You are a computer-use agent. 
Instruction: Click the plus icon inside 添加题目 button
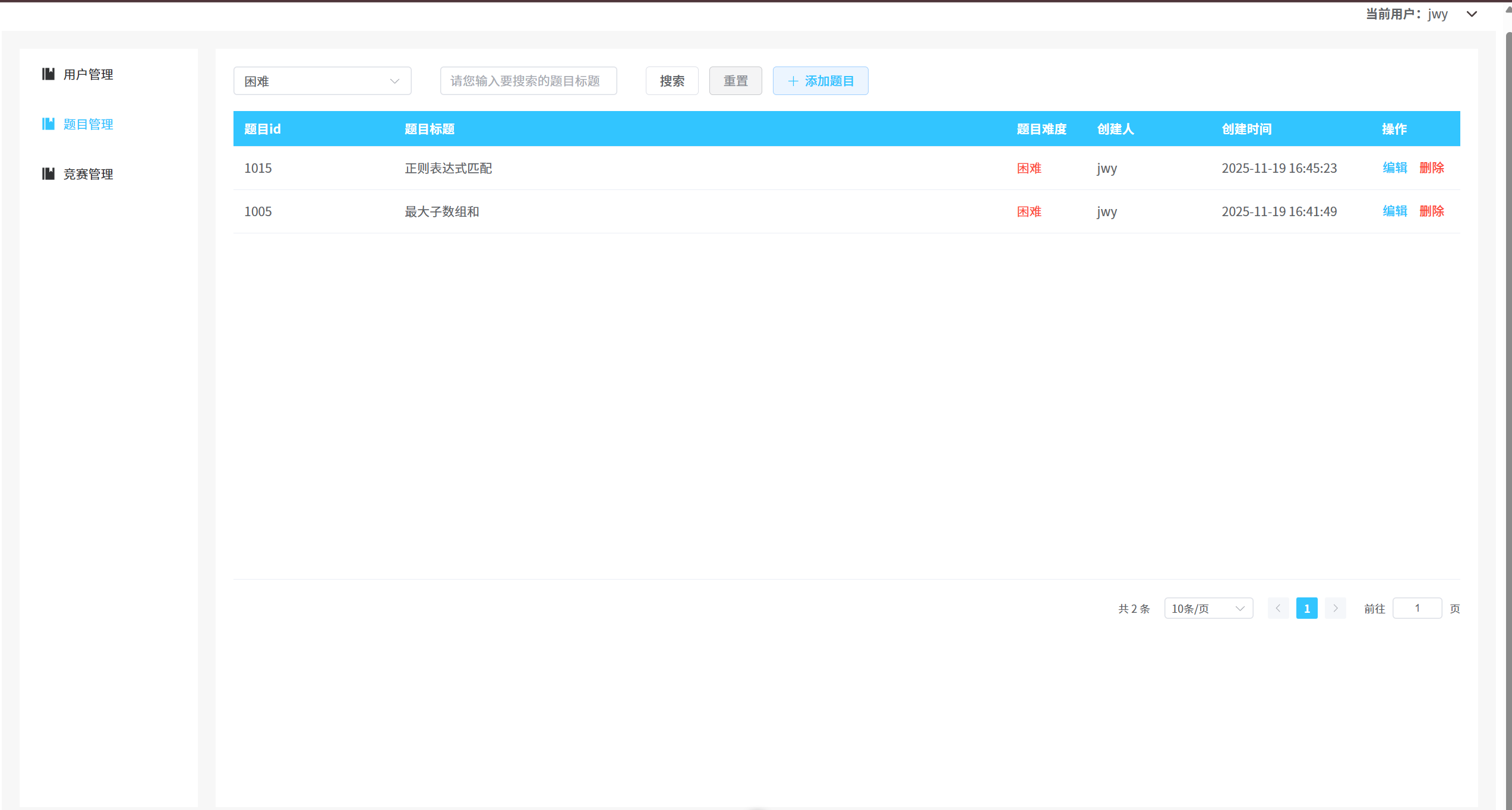coord(793,81)
